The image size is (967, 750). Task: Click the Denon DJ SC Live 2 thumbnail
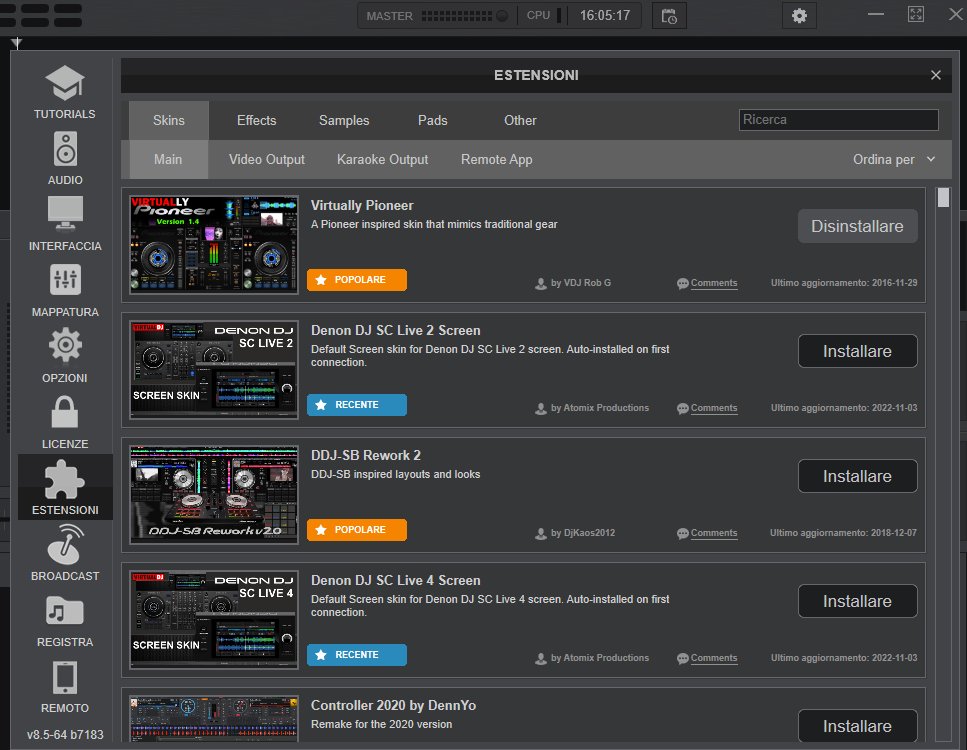[x=214, y=370]
